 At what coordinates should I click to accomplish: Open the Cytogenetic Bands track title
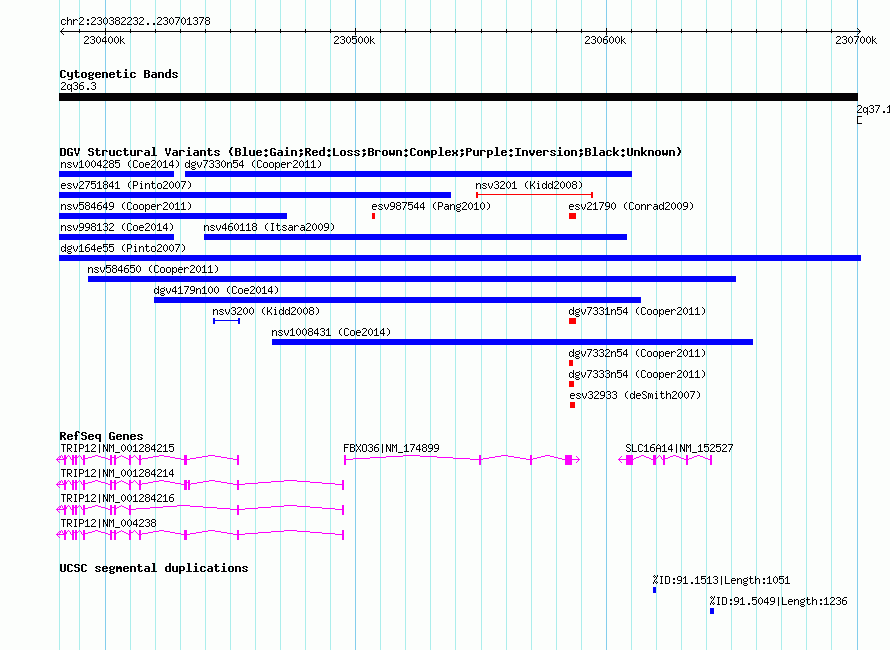click(119, 74)
